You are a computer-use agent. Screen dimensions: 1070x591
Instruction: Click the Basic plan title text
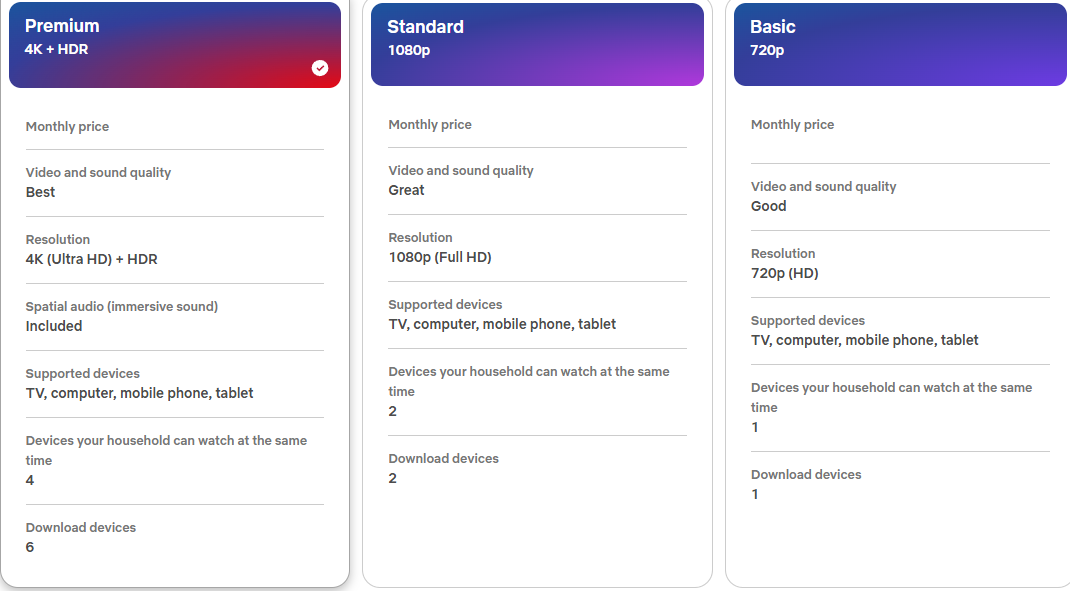click(x=772, y=27)
